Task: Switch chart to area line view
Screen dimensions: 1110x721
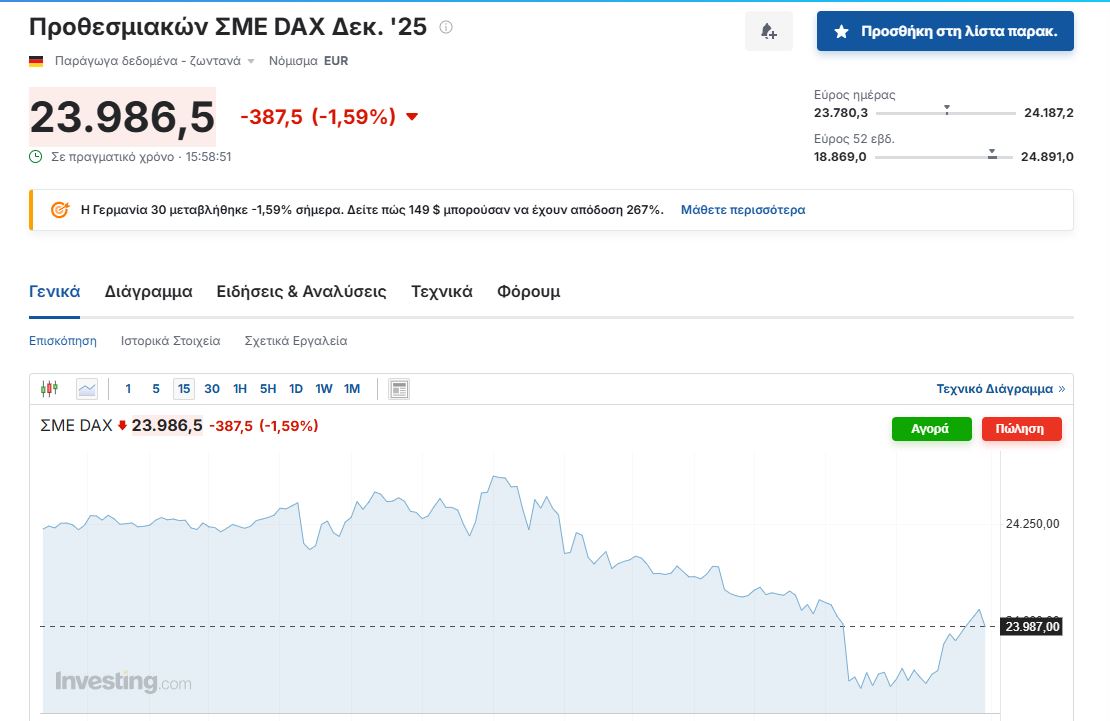Action: [87, 389]
